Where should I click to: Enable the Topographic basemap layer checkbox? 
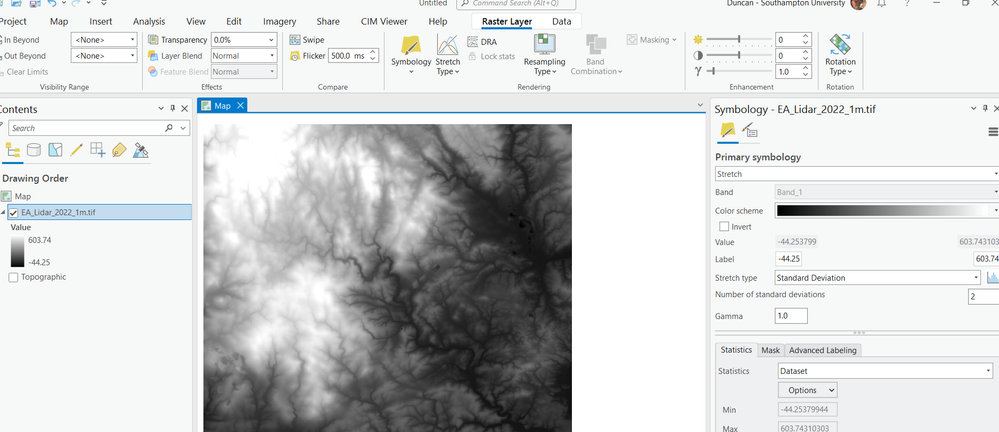pyautogui.click(x=13, y=277)
